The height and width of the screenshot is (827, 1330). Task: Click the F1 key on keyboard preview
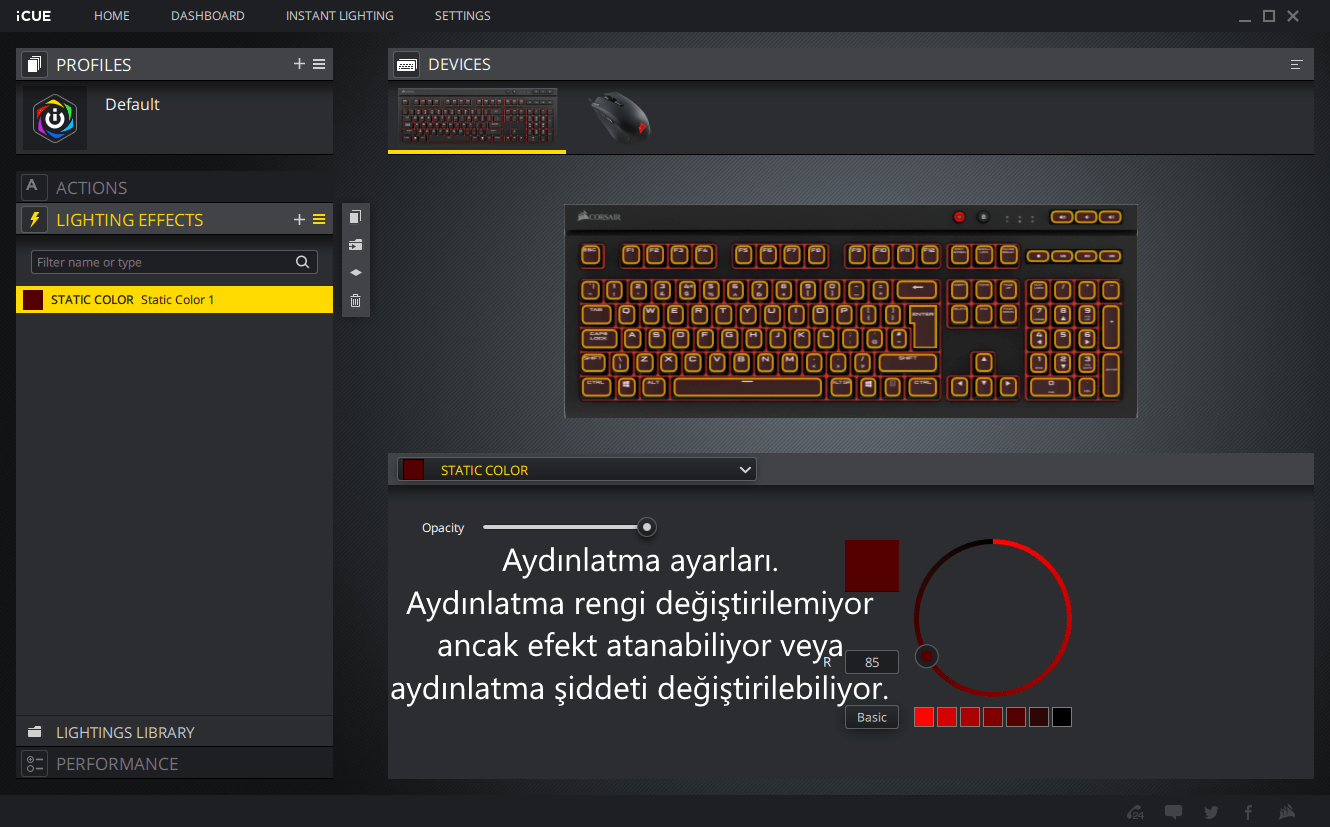point(631,255)
